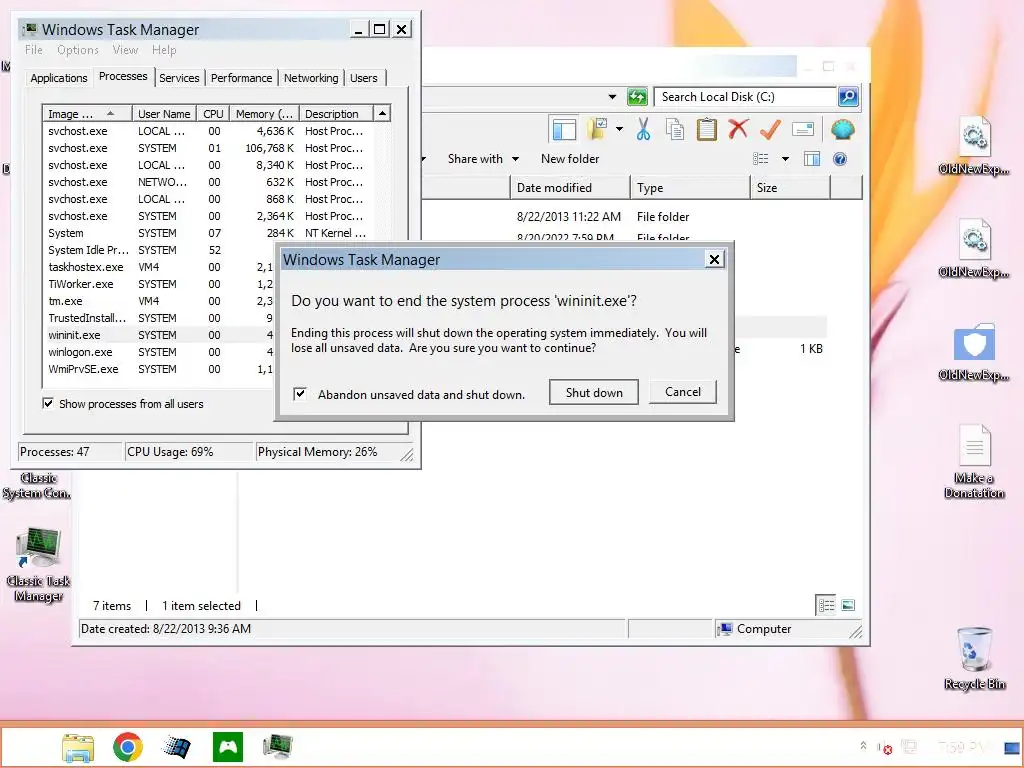This screenshot has height=768, width=1024.
Task: Expand the folder options dropdown arrow
Action: tap(619, 129)
